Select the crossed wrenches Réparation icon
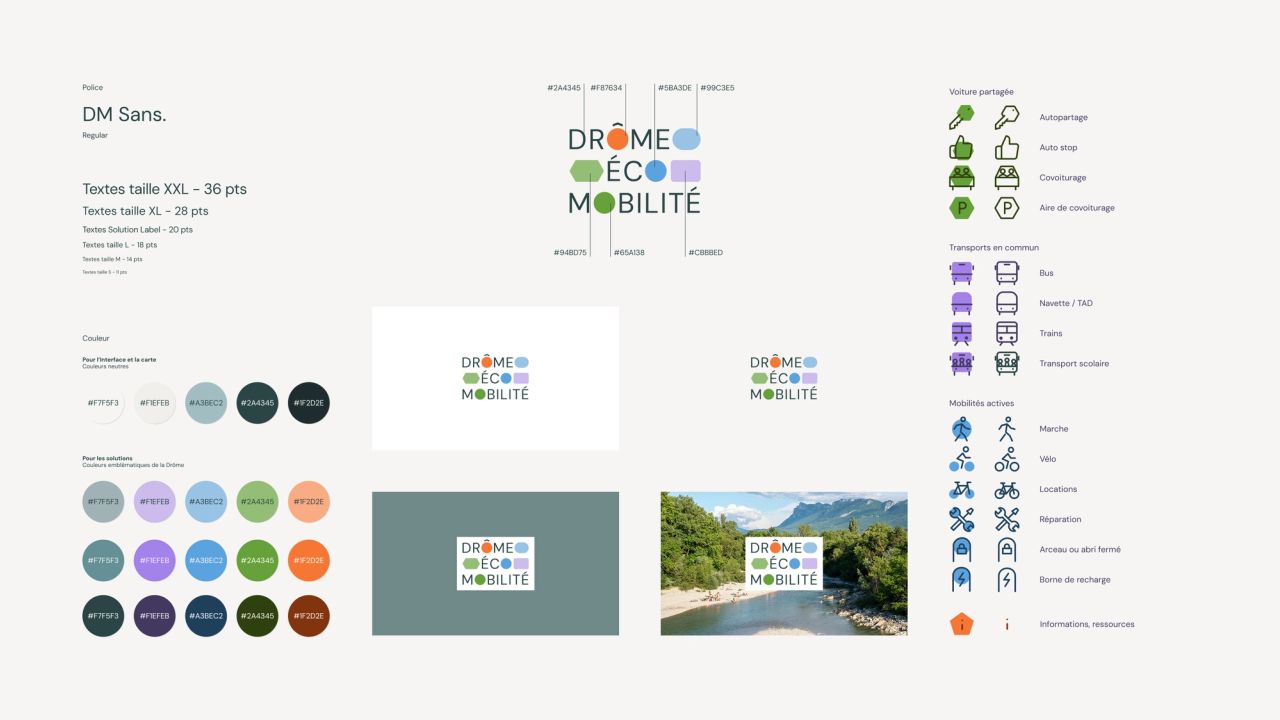The height and width of the screenshot is (720, 1280). 961,519
